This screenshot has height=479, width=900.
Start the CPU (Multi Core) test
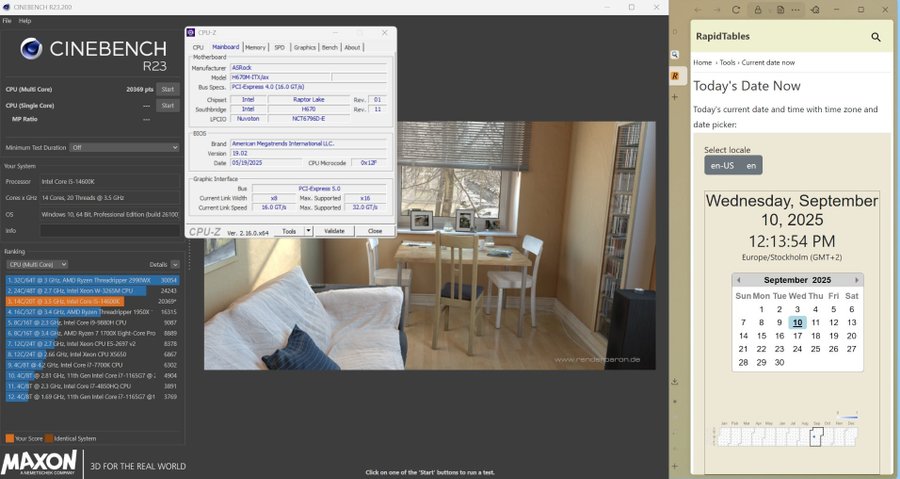tap(168, 89)
